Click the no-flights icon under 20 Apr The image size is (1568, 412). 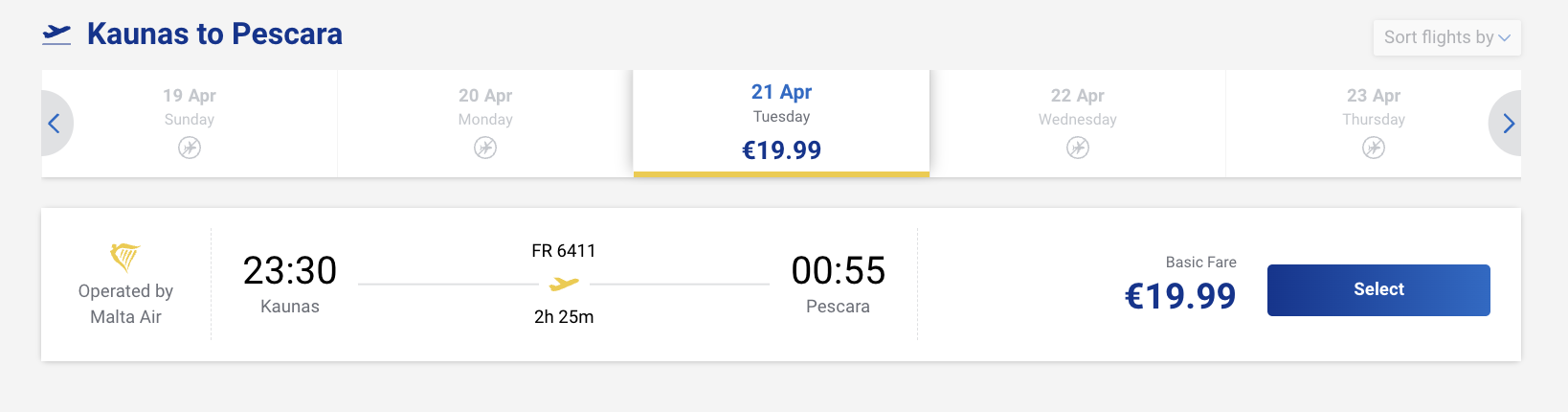[485, 148]
